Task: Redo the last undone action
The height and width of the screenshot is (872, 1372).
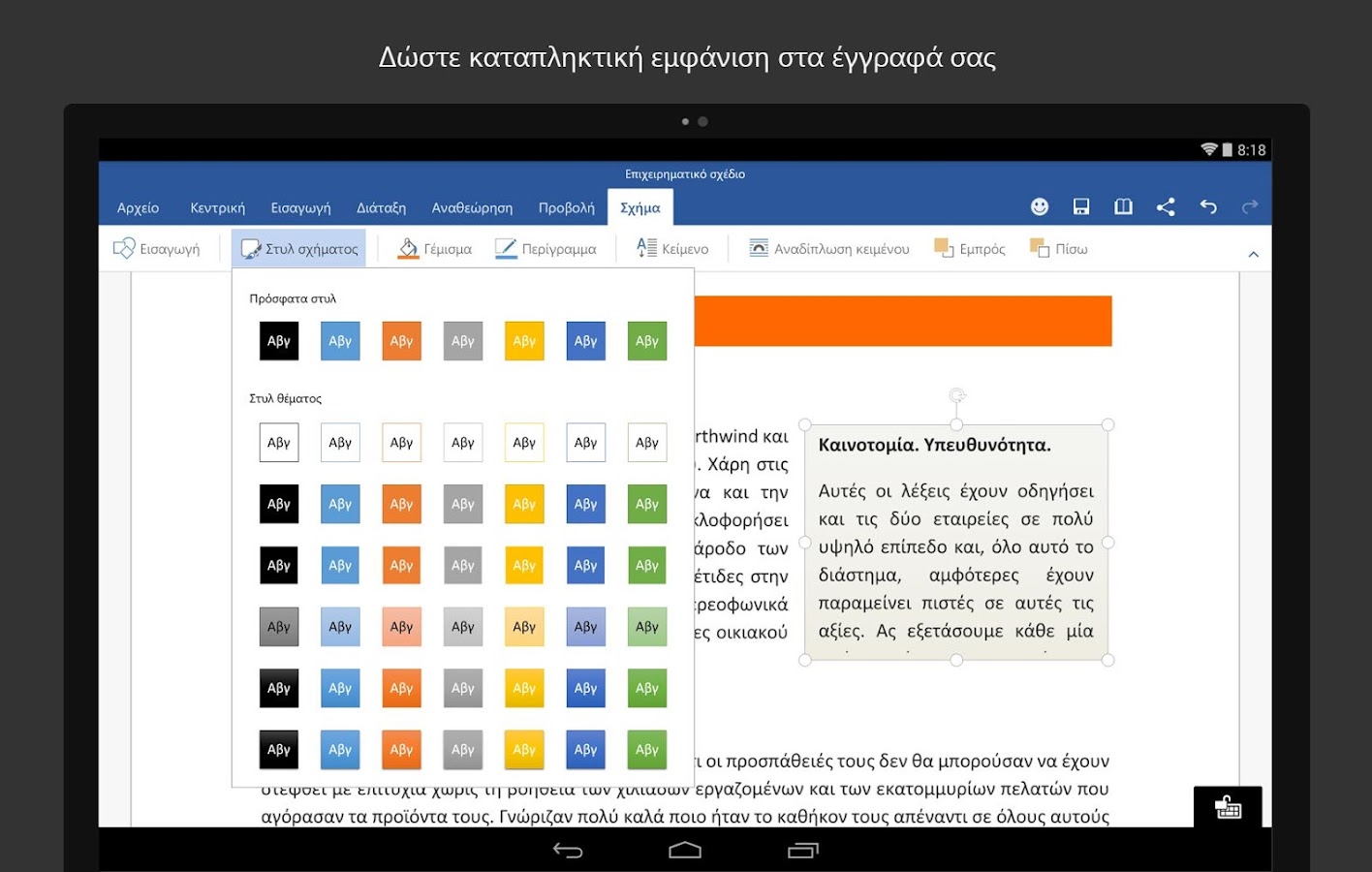Action: click(x=1249, y=206)
